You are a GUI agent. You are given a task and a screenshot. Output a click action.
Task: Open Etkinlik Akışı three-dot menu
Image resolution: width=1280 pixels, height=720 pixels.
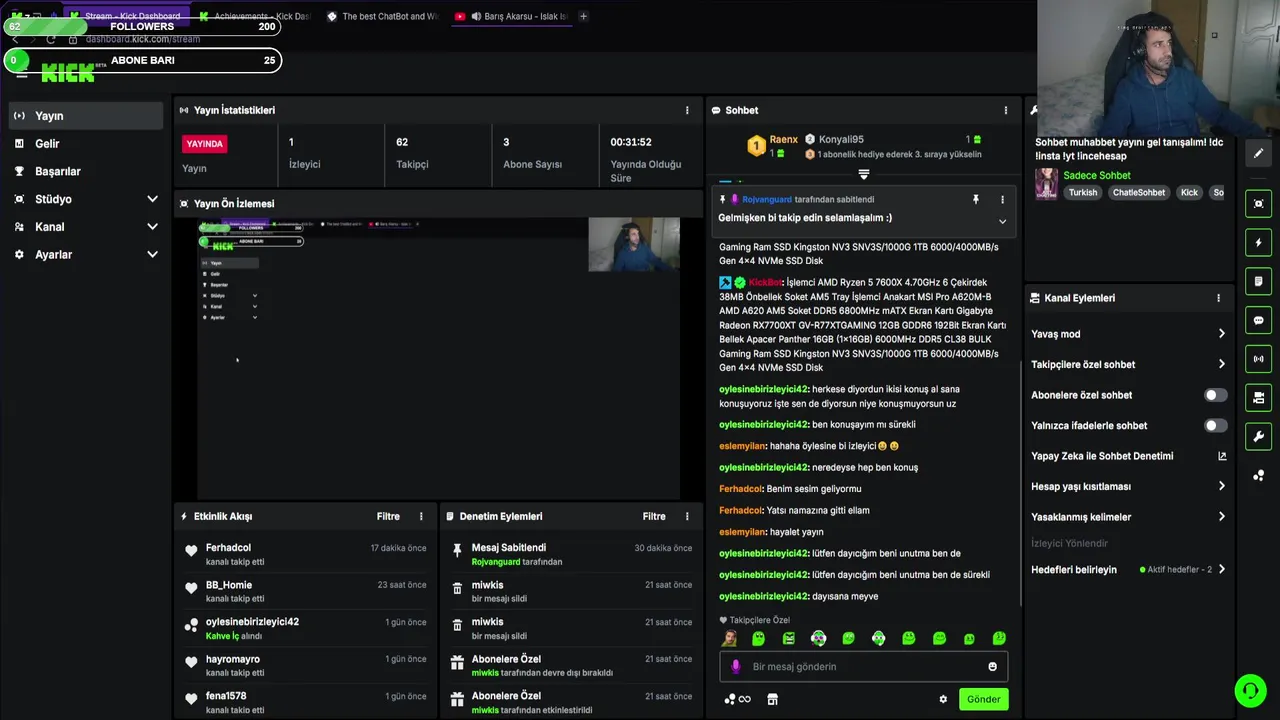click(420, 516)
